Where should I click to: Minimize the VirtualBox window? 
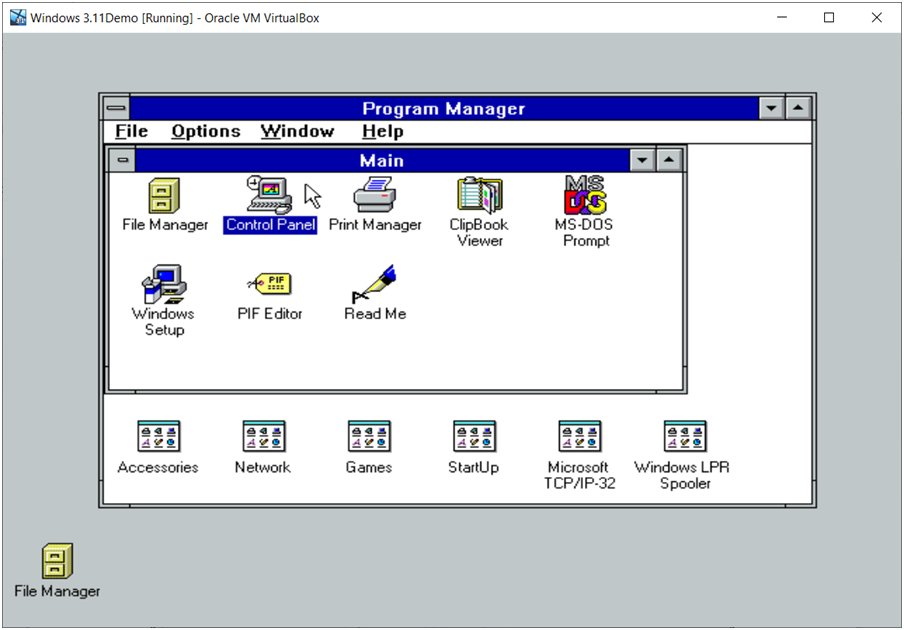(x=782, y=18)
